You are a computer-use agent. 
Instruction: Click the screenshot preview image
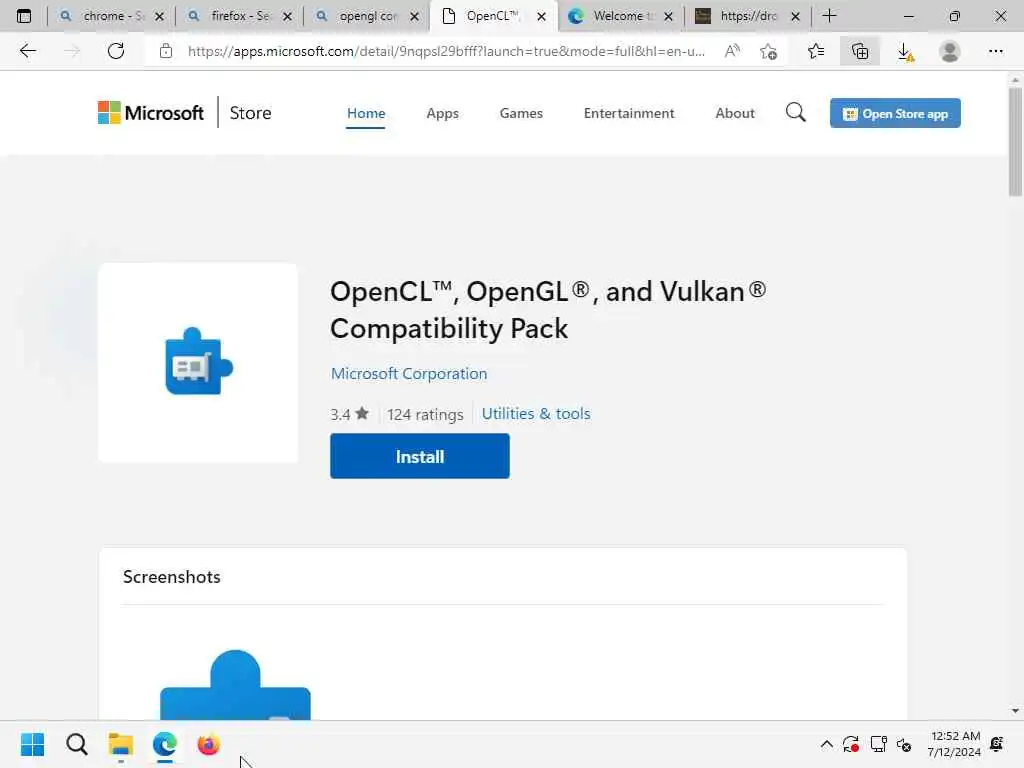pos(235,684)
